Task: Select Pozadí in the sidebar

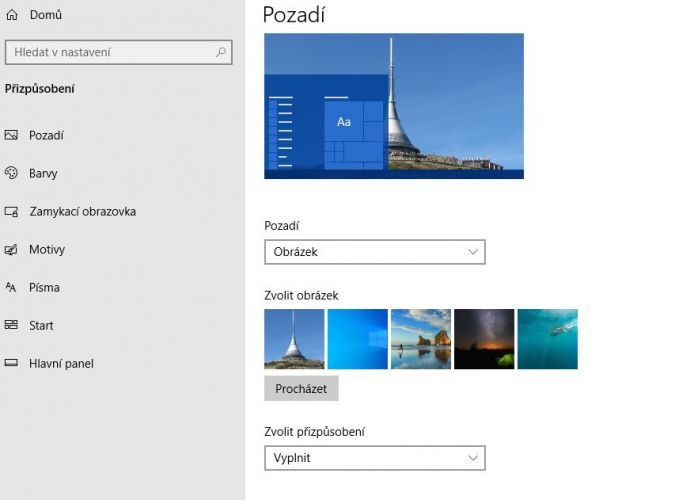Action: click(46, 135)
